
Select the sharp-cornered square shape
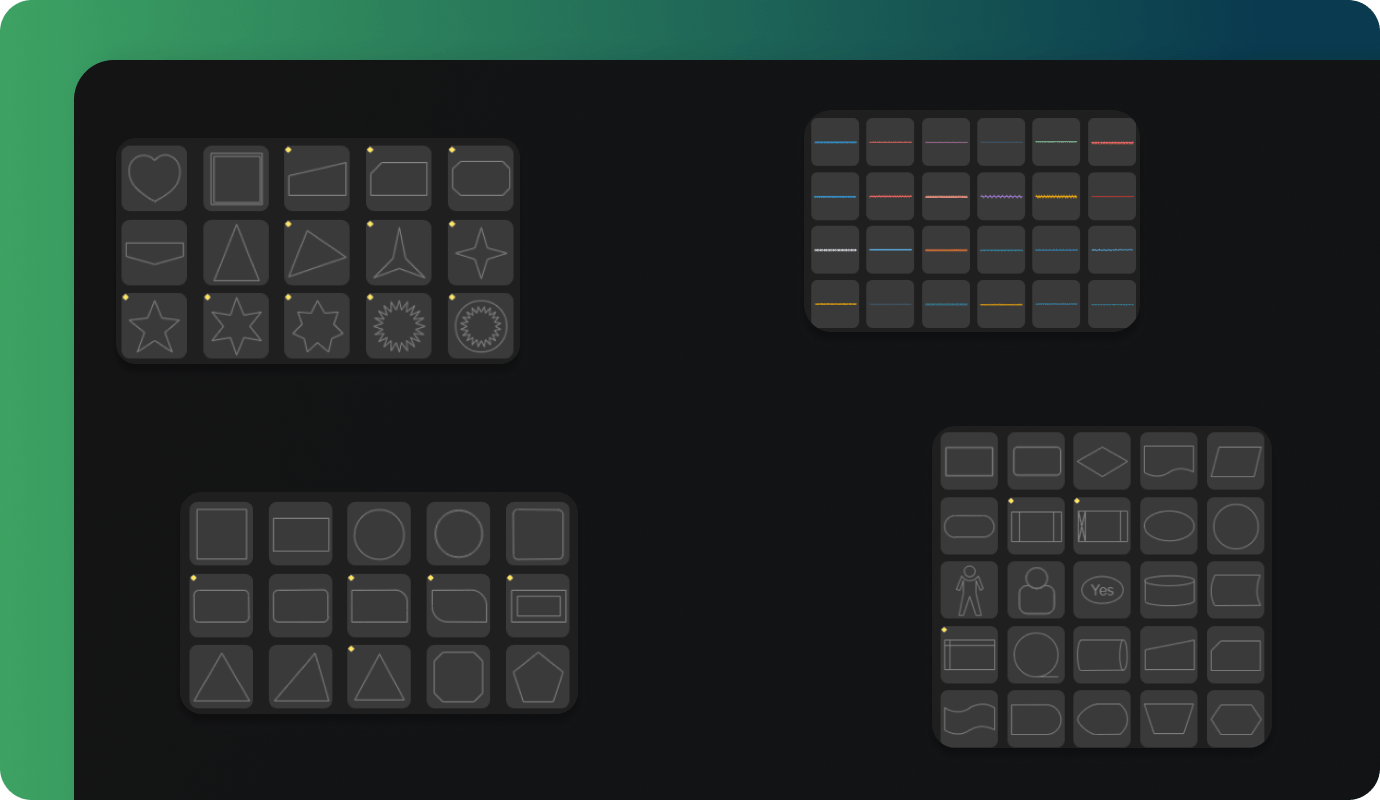221,534
